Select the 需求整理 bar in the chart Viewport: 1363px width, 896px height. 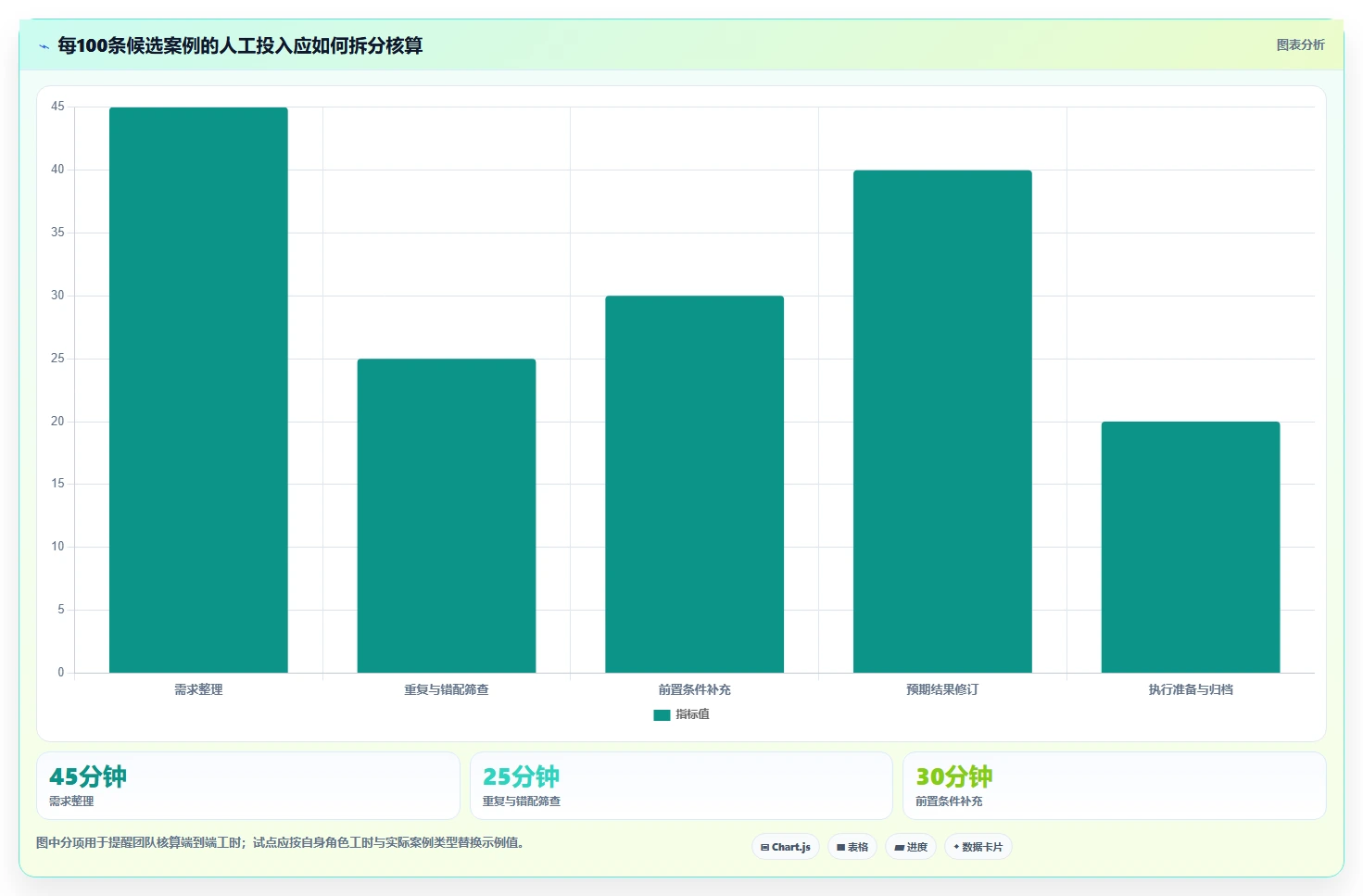coord(198,390)
